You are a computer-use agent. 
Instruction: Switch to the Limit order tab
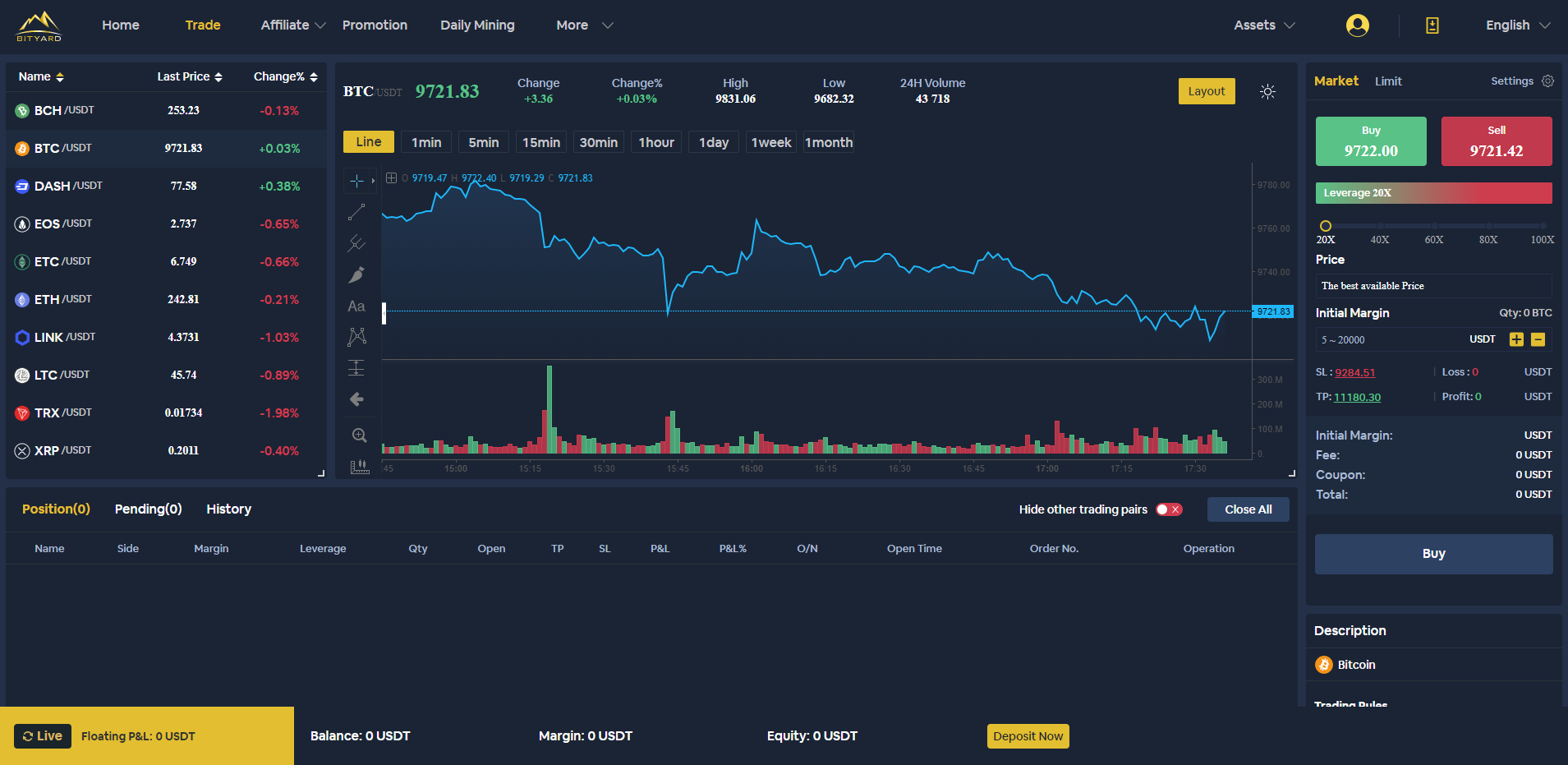coord(1388,81)
